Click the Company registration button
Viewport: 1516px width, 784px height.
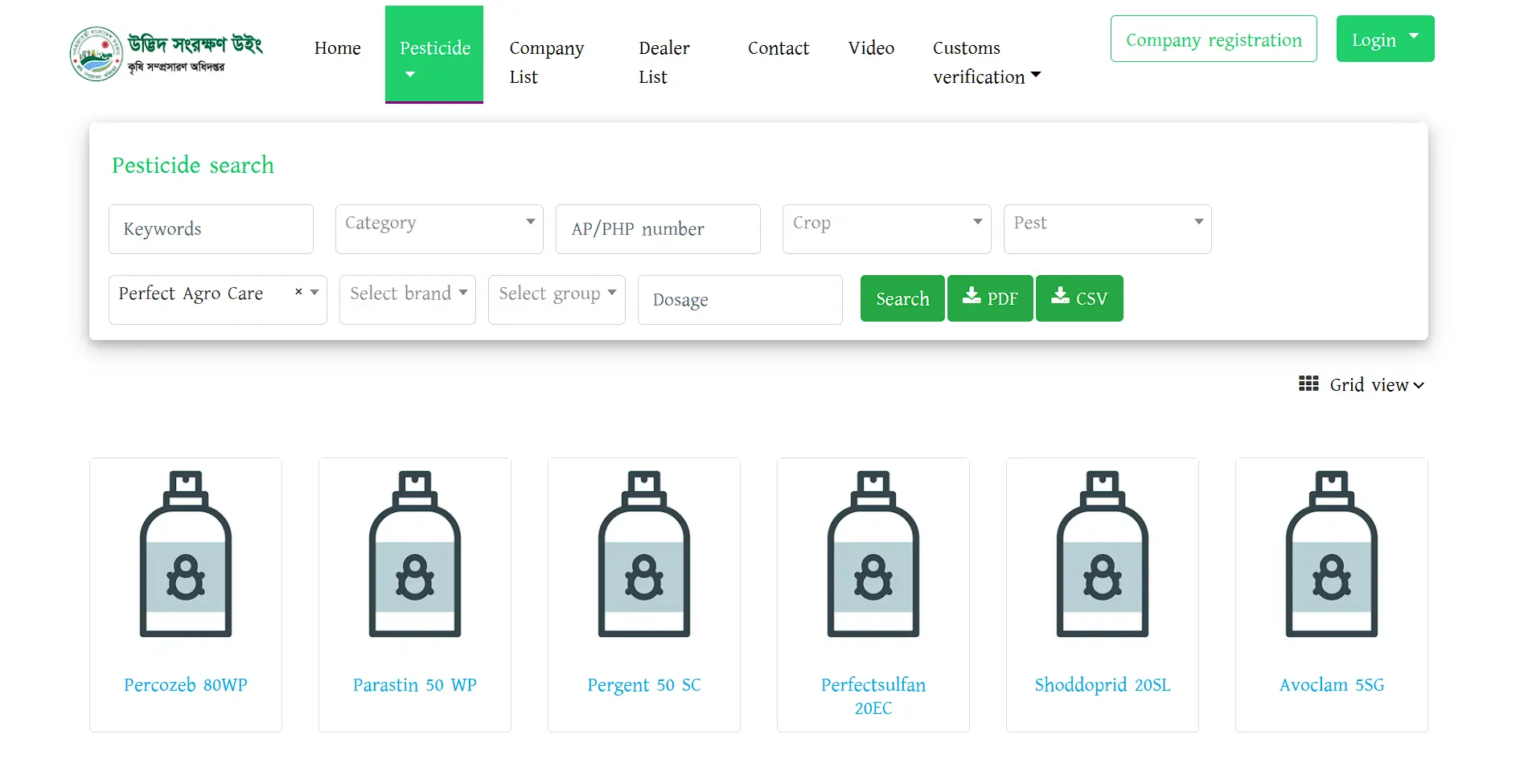1214,39
